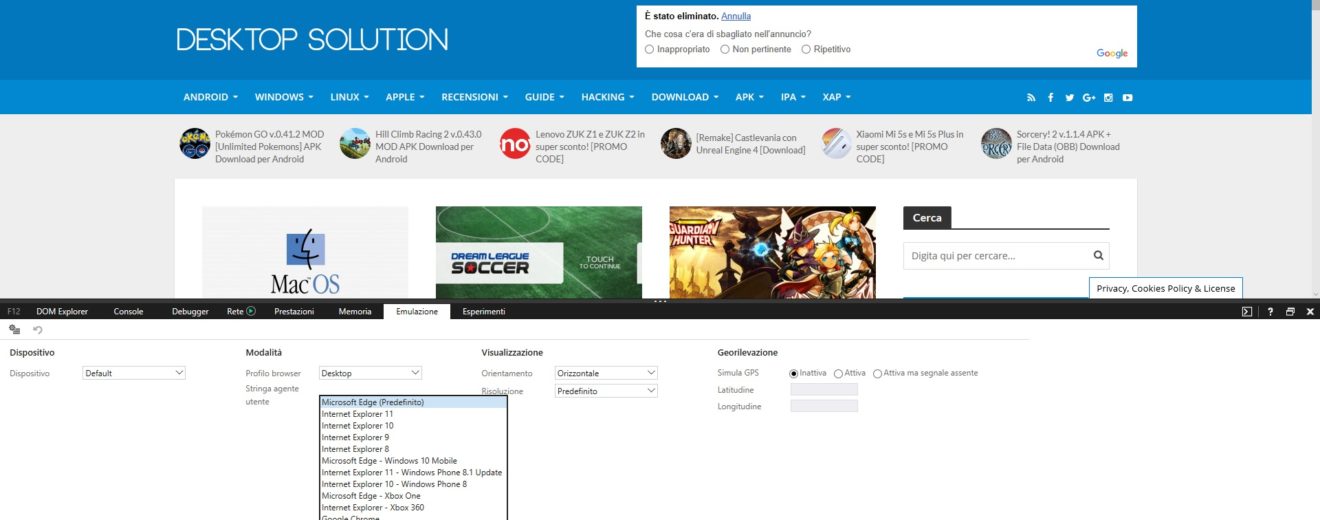Switch to Debugger tab
The height and width of the screenshot is (520, 1320).
coord(190,312)
